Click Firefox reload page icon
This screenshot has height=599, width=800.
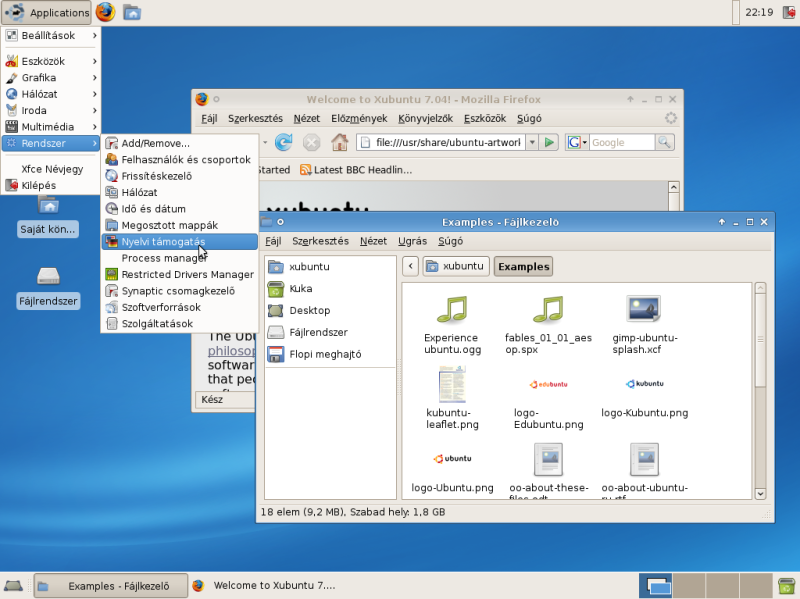click(283, 143)
